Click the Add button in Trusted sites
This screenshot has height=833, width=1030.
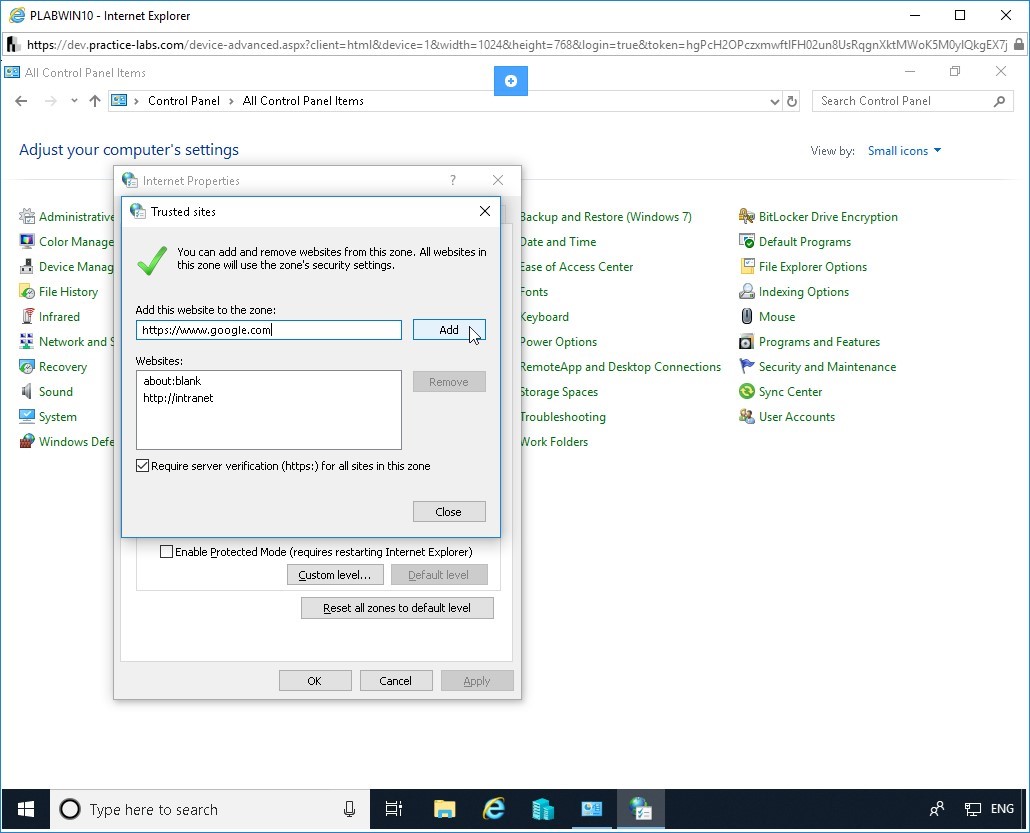pos(449,330)
